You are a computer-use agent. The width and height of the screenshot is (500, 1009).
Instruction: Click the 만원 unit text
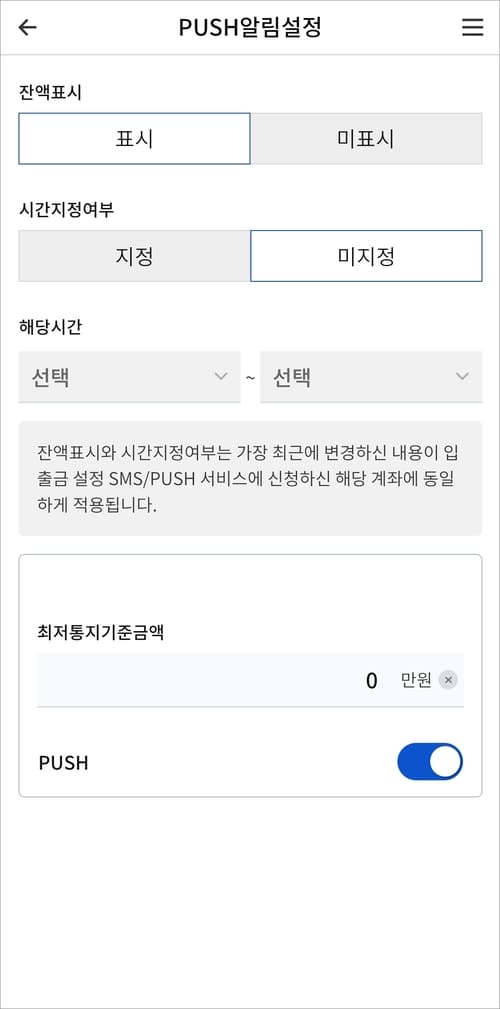point(416,680)
